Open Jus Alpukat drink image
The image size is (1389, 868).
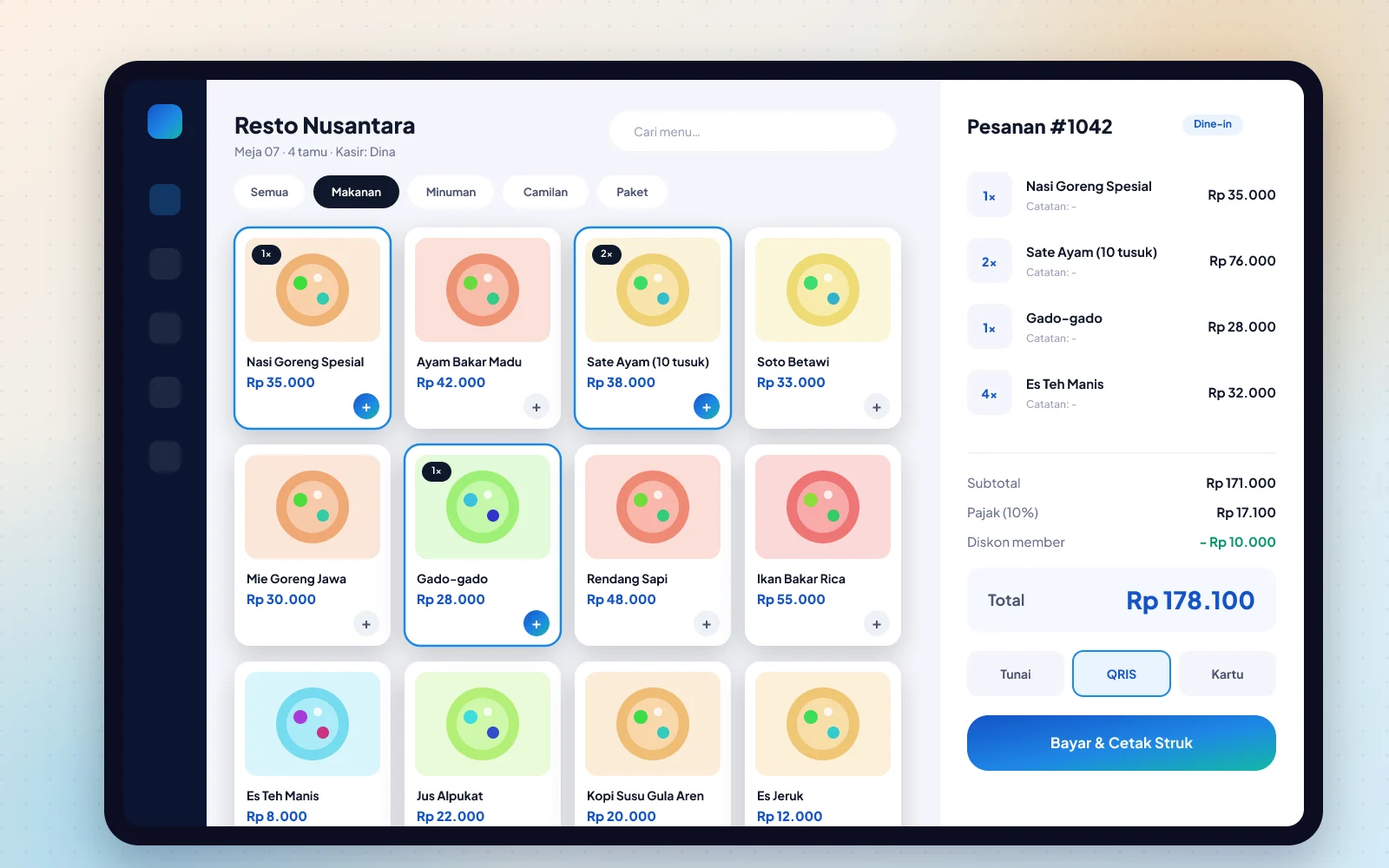coord(483,724)
